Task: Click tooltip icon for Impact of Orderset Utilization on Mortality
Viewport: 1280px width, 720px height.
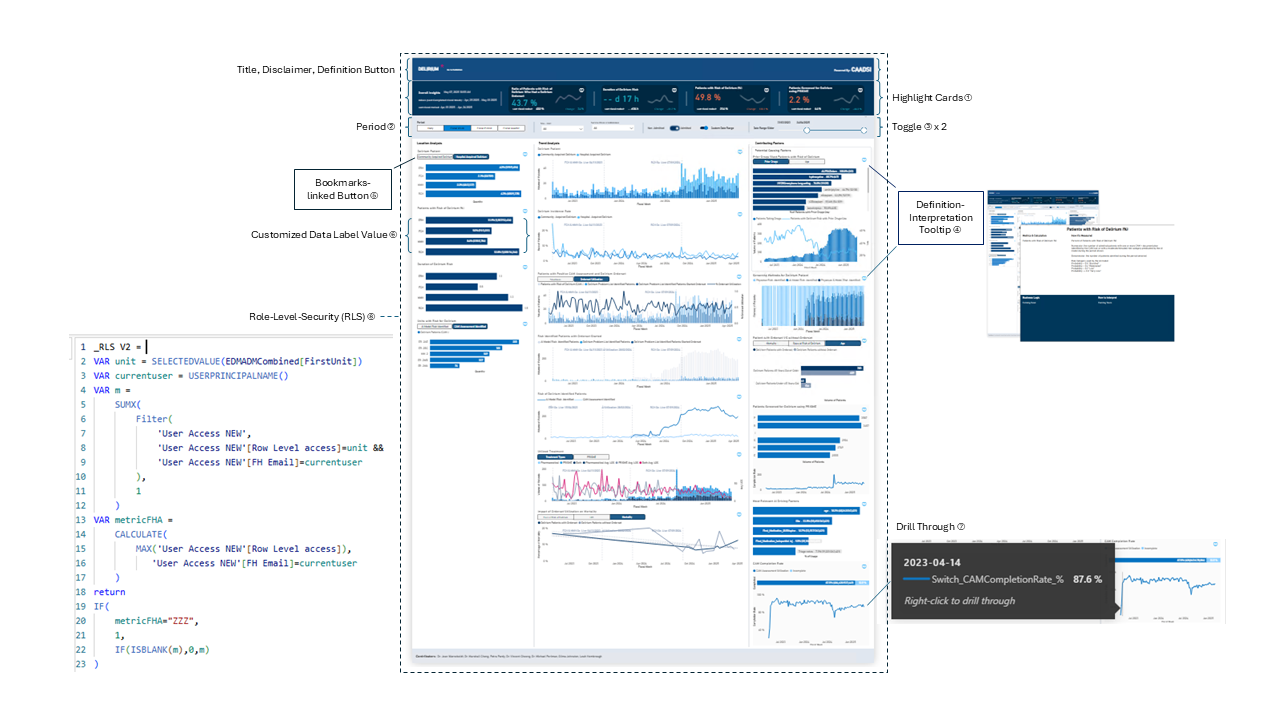Action: (x=739, y=514)
